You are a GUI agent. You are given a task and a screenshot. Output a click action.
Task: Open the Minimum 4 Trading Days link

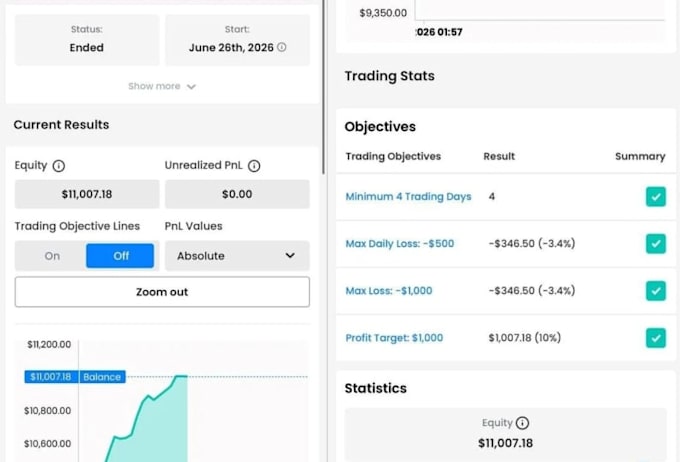pyautogui.click(x=408, y=197)
